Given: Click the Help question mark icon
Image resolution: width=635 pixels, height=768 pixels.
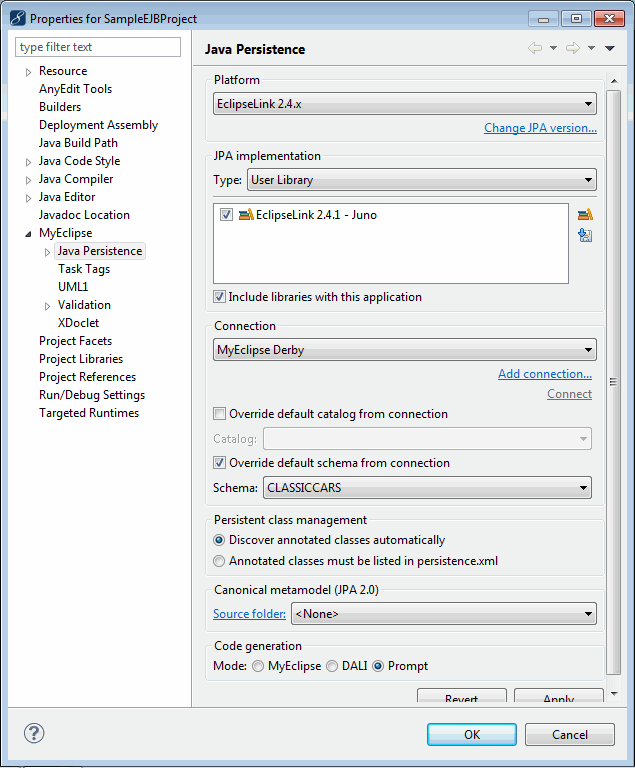Looking at the screenshot, I should 34,734.
